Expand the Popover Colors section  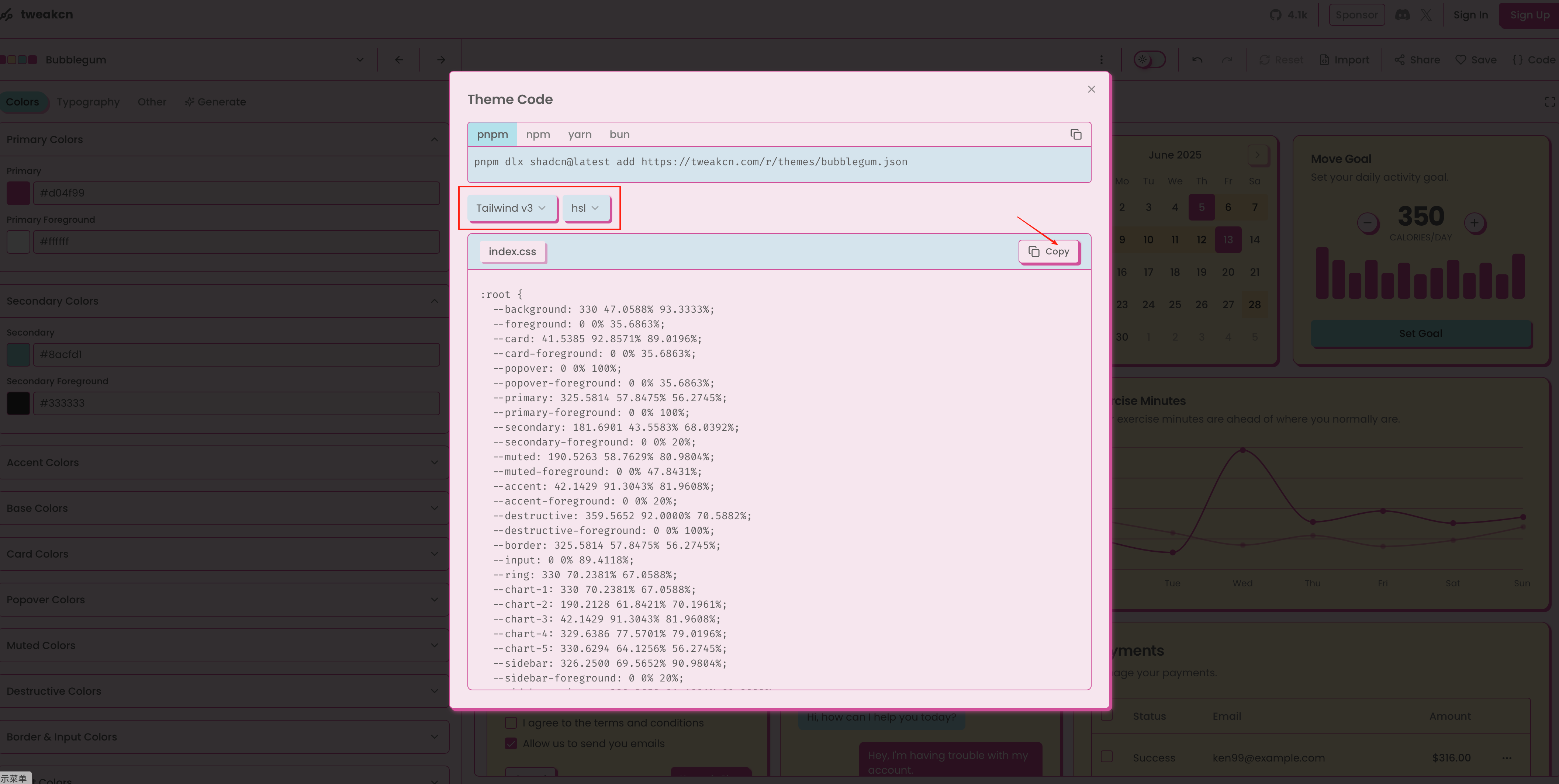click(x=224, y=600)
